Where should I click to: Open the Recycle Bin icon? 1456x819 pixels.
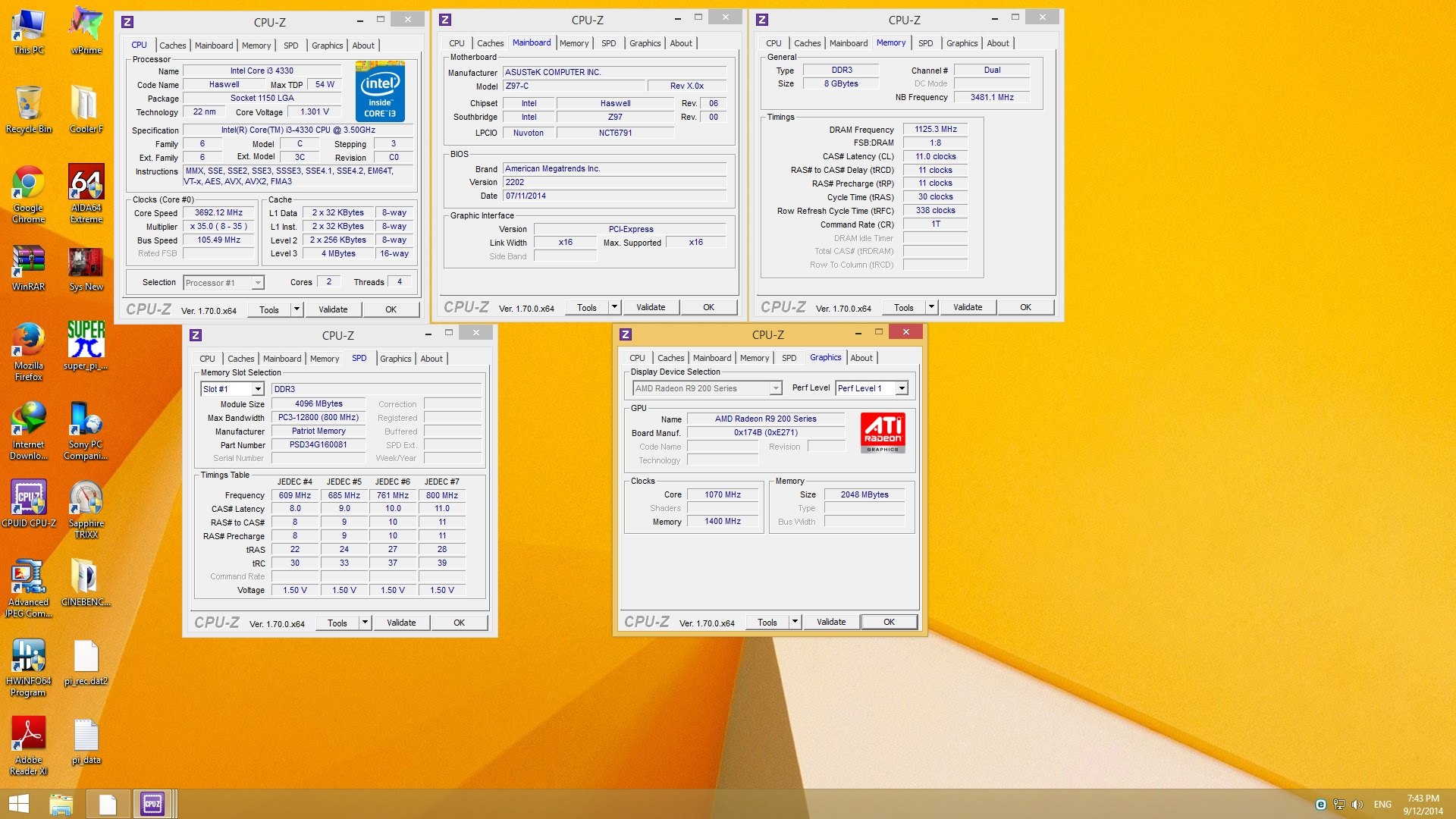click(28, 109)
